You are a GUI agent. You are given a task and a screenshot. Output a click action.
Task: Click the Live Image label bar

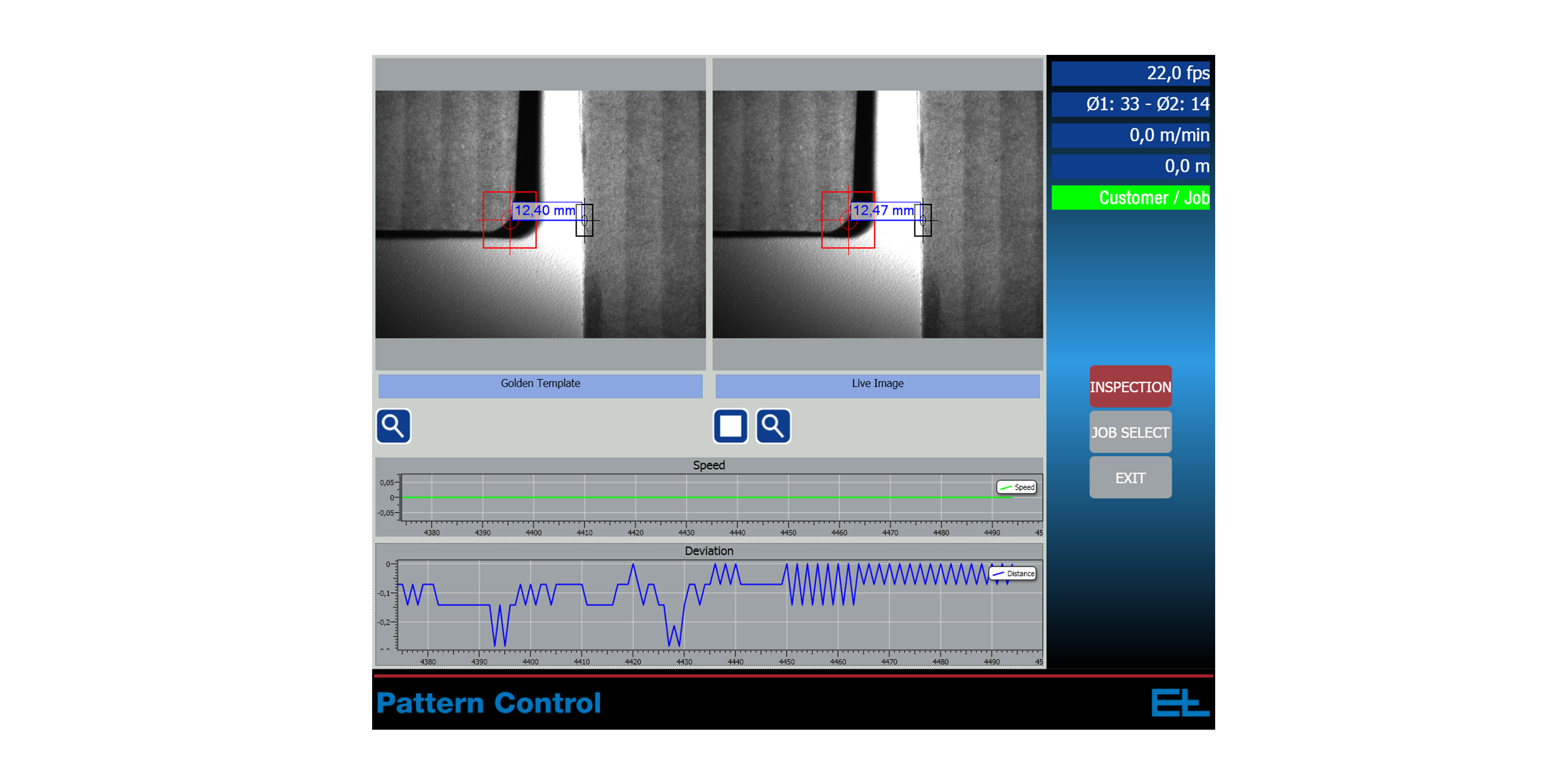pyautogui.click(x=877, y=385)
